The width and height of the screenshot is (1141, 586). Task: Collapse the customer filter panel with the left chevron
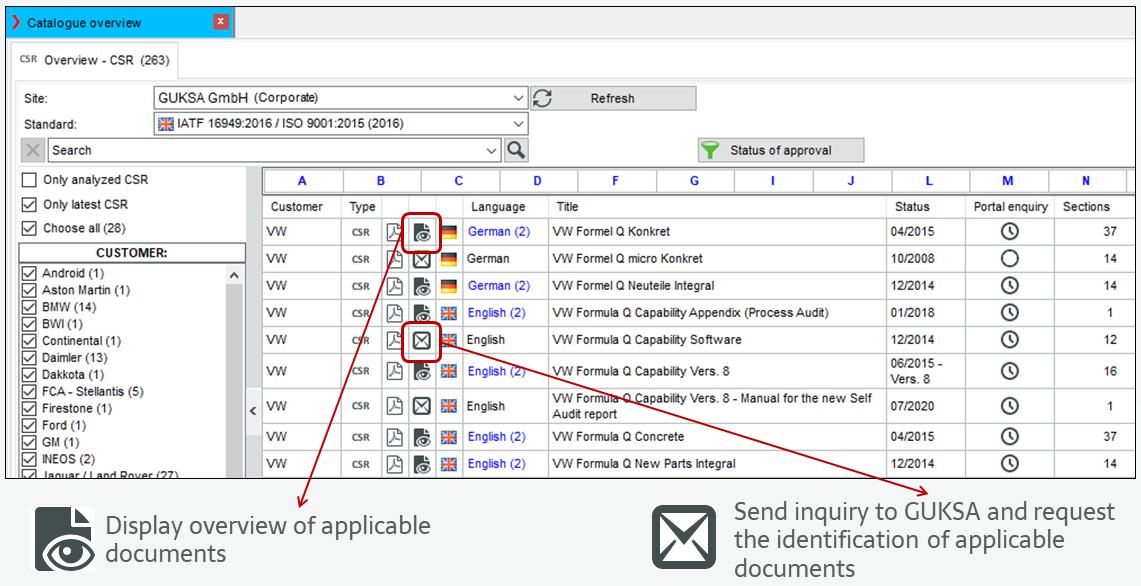(x=253, y=411)
